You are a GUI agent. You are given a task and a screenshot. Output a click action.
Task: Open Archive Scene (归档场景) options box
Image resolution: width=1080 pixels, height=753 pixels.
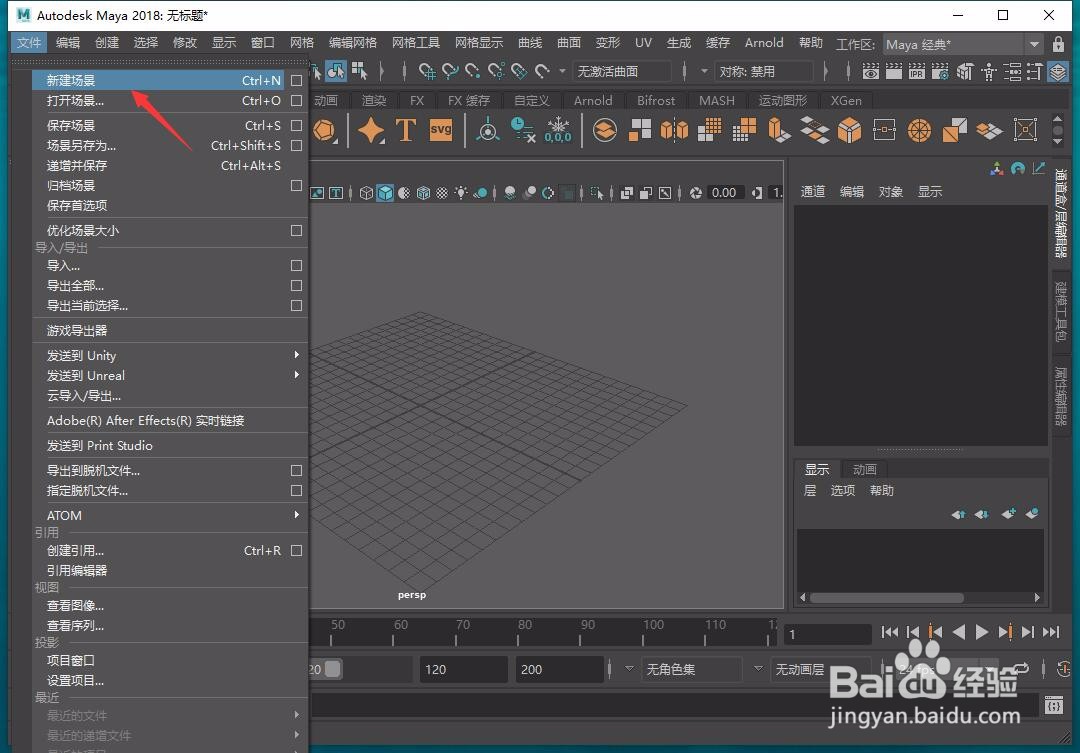[x=296, y=185]
